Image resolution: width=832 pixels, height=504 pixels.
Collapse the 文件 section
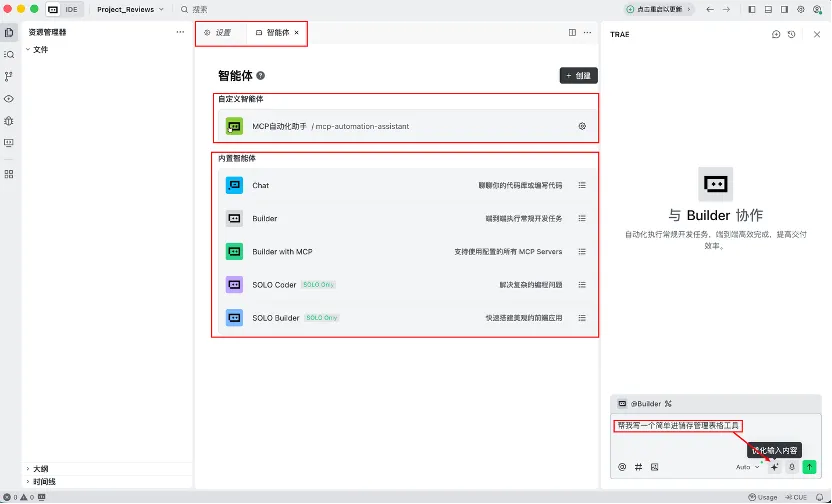37,49
